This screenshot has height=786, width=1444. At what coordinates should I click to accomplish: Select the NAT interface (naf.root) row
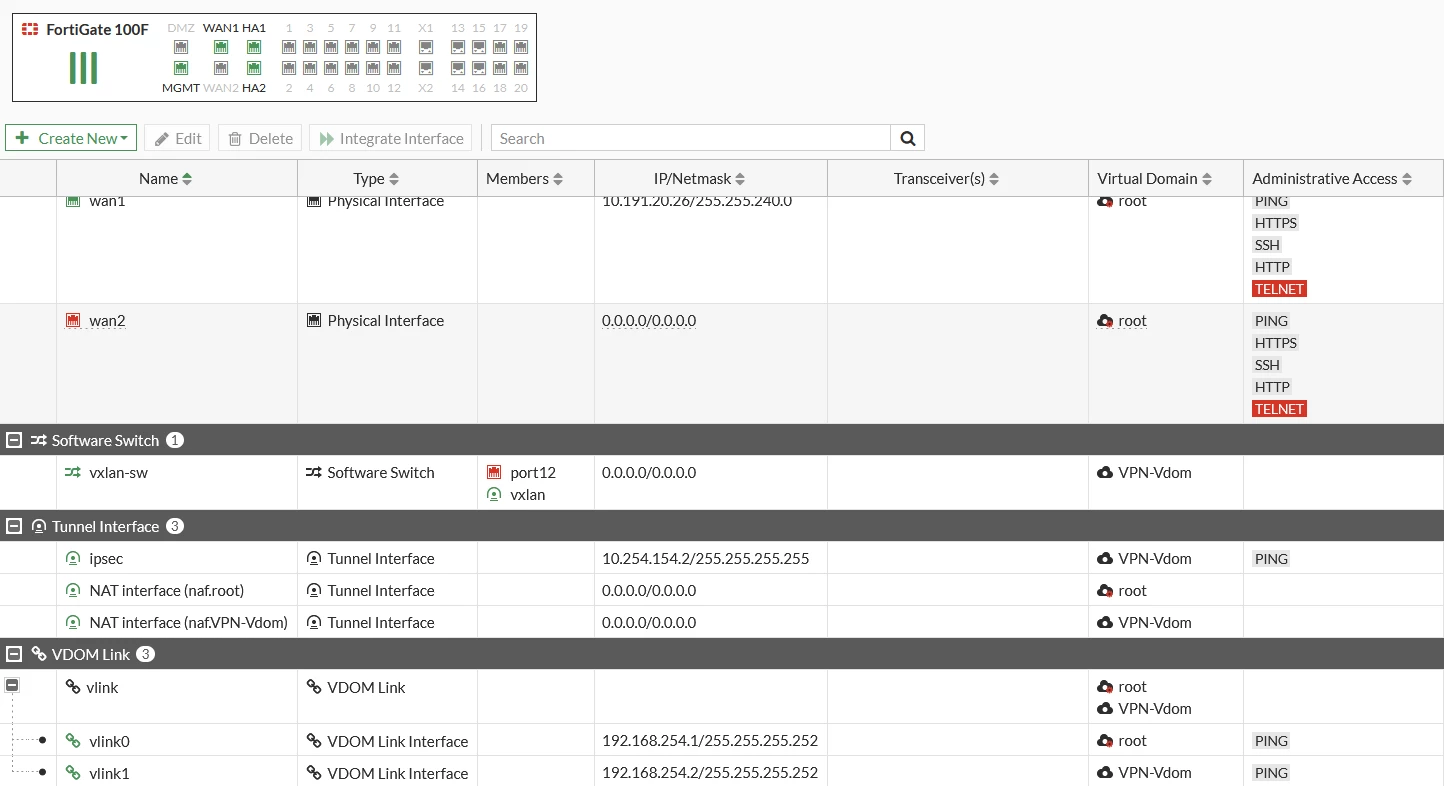[x=722, y=590]
